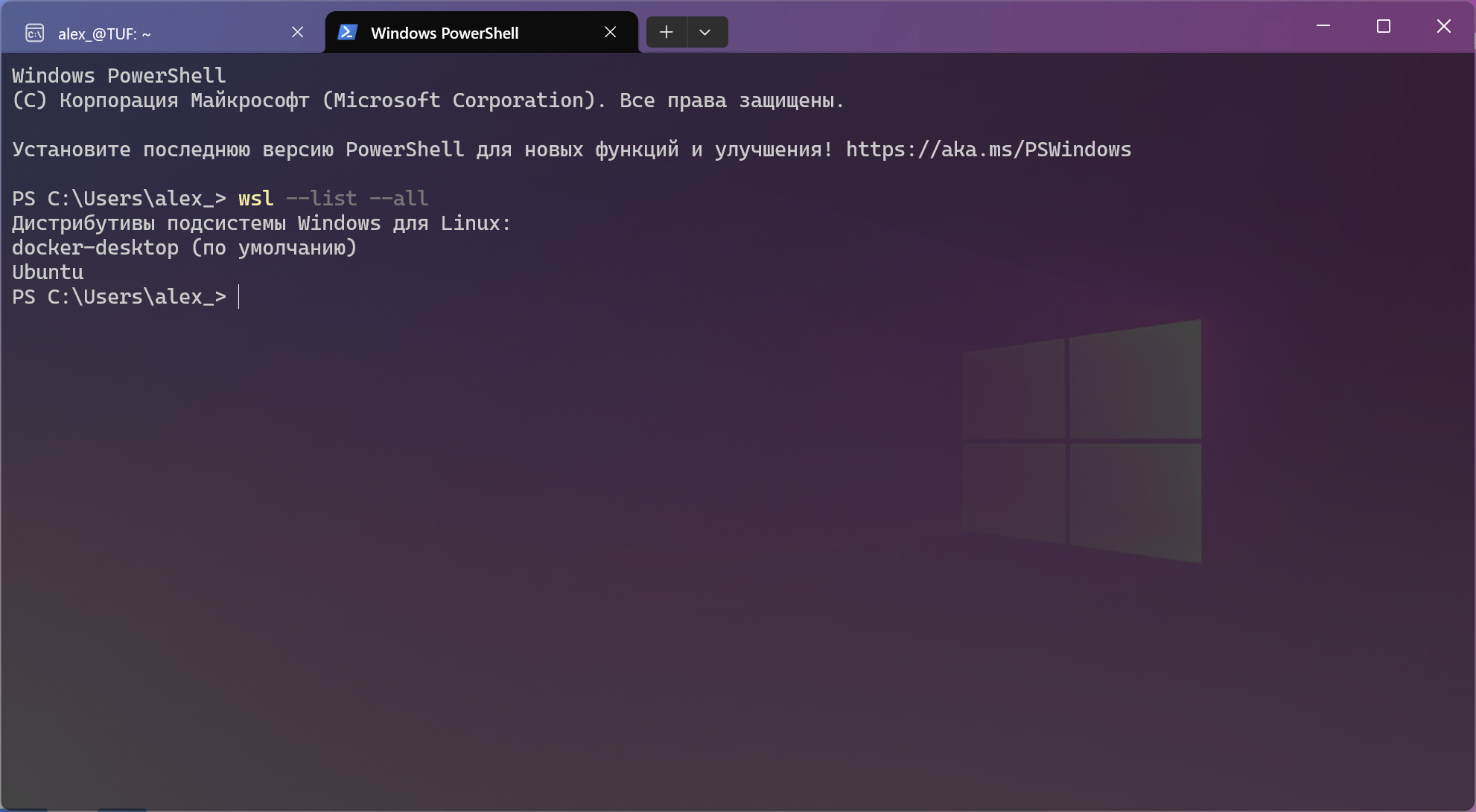Click the 'Ubuntu' distribution line
The image size is (1476, 812).
(x=48, y=272)
